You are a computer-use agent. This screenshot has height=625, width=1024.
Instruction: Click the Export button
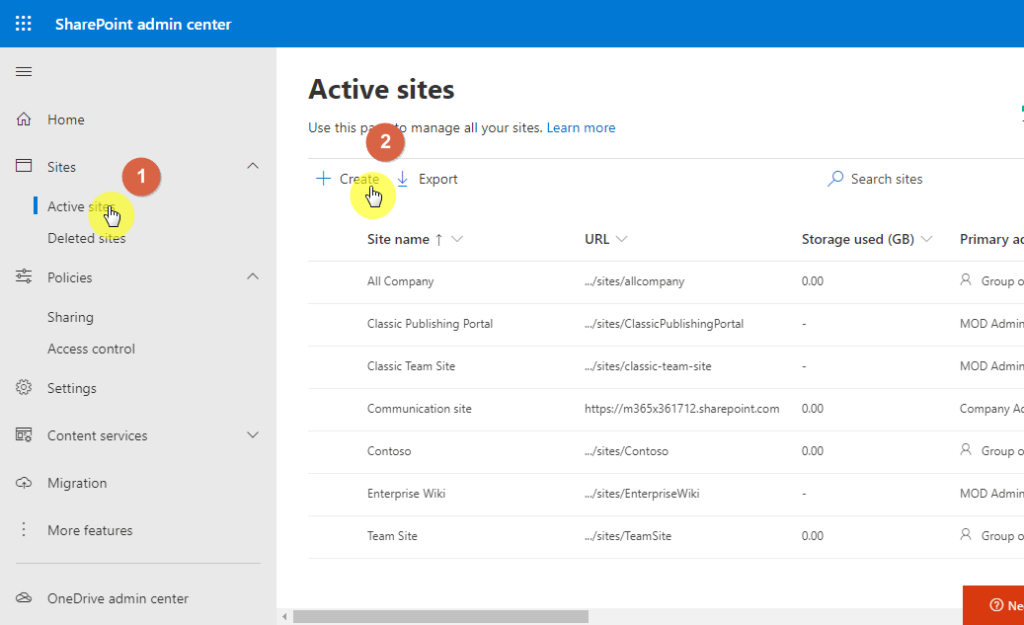click(428, 179)
